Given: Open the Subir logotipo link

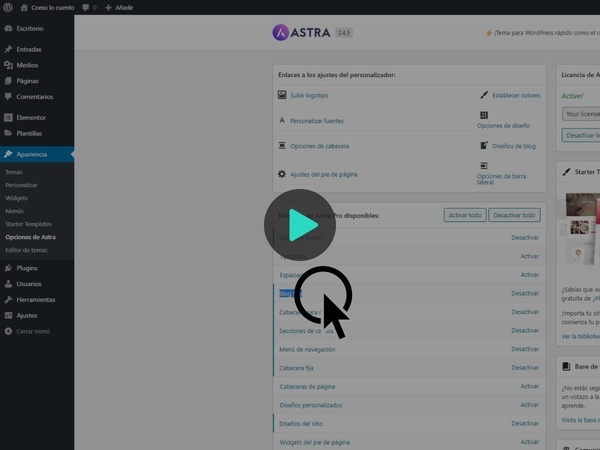Looking at the screenshot, I should [309, 96].
